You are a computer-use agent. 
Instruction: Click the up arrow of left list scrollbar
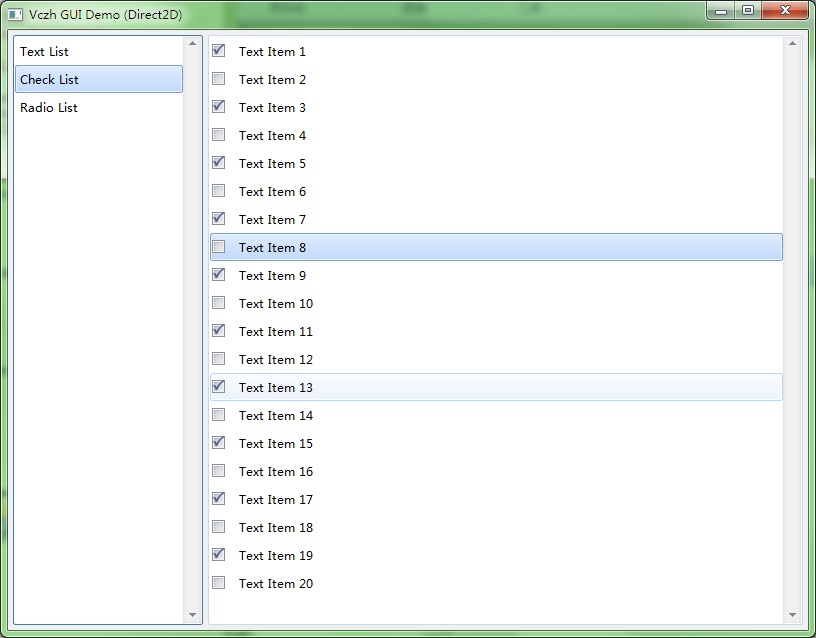[193, 43]
